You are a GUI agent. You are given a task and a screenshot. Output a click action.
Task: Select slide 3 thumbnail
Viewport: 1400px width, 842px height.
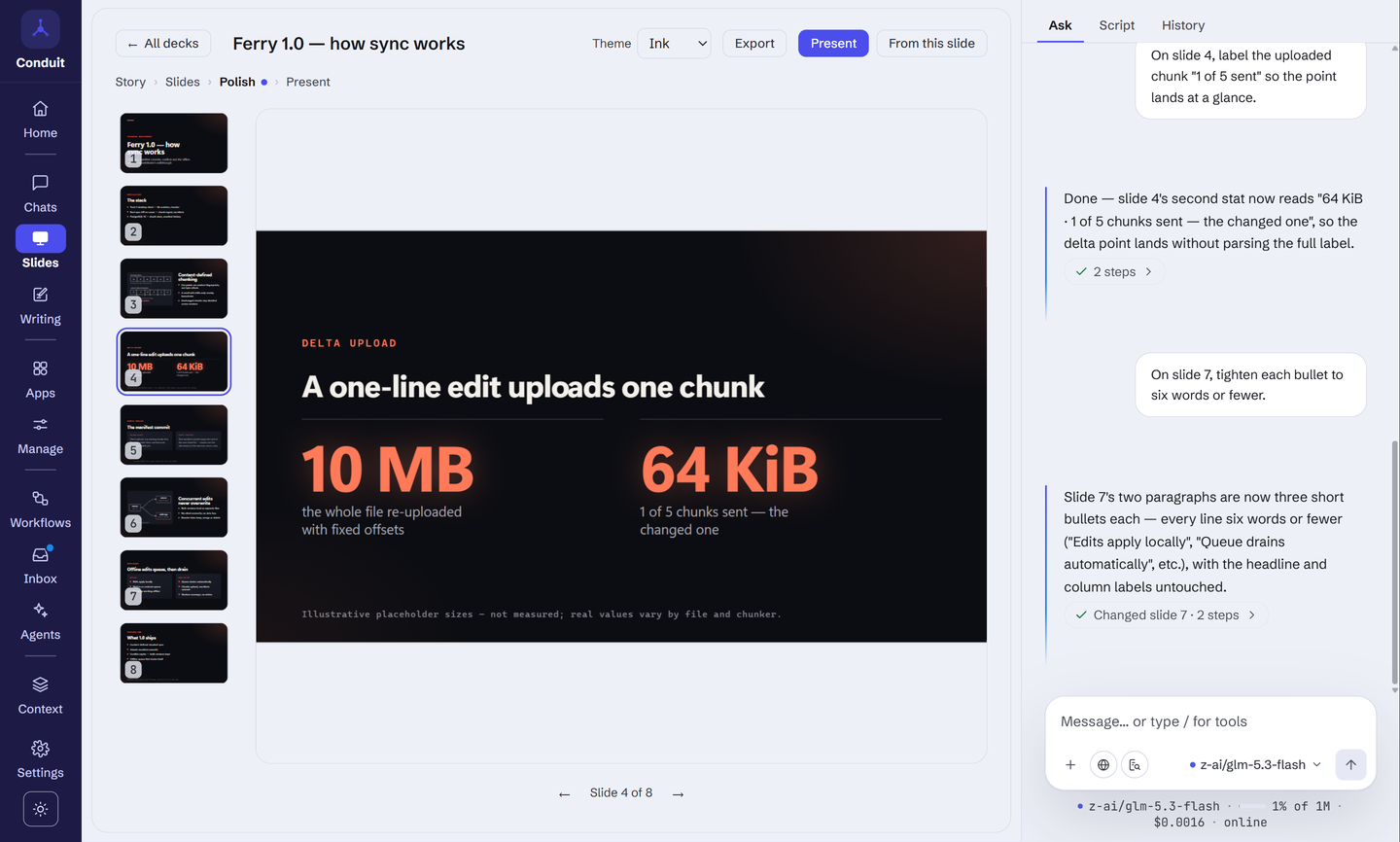[174, 289]
